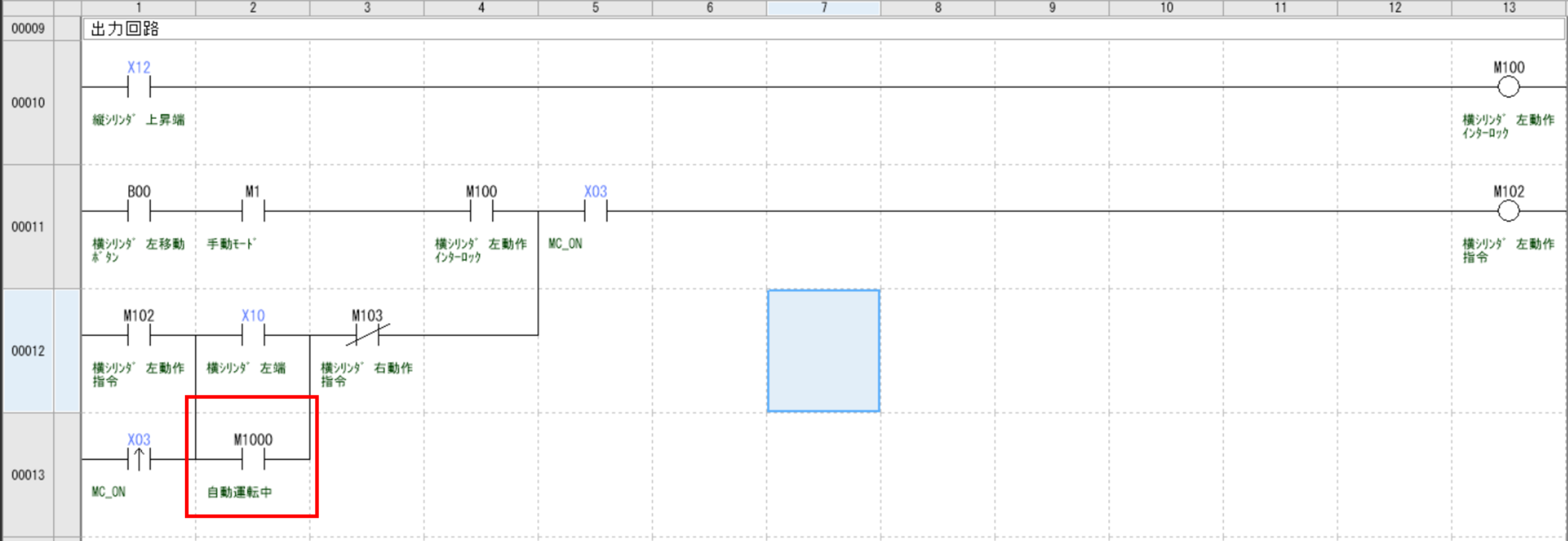The height and width of the screenshot is (541, 1568).
Task: Select row number 00010 in the left margin
Action: coord(28,103)
